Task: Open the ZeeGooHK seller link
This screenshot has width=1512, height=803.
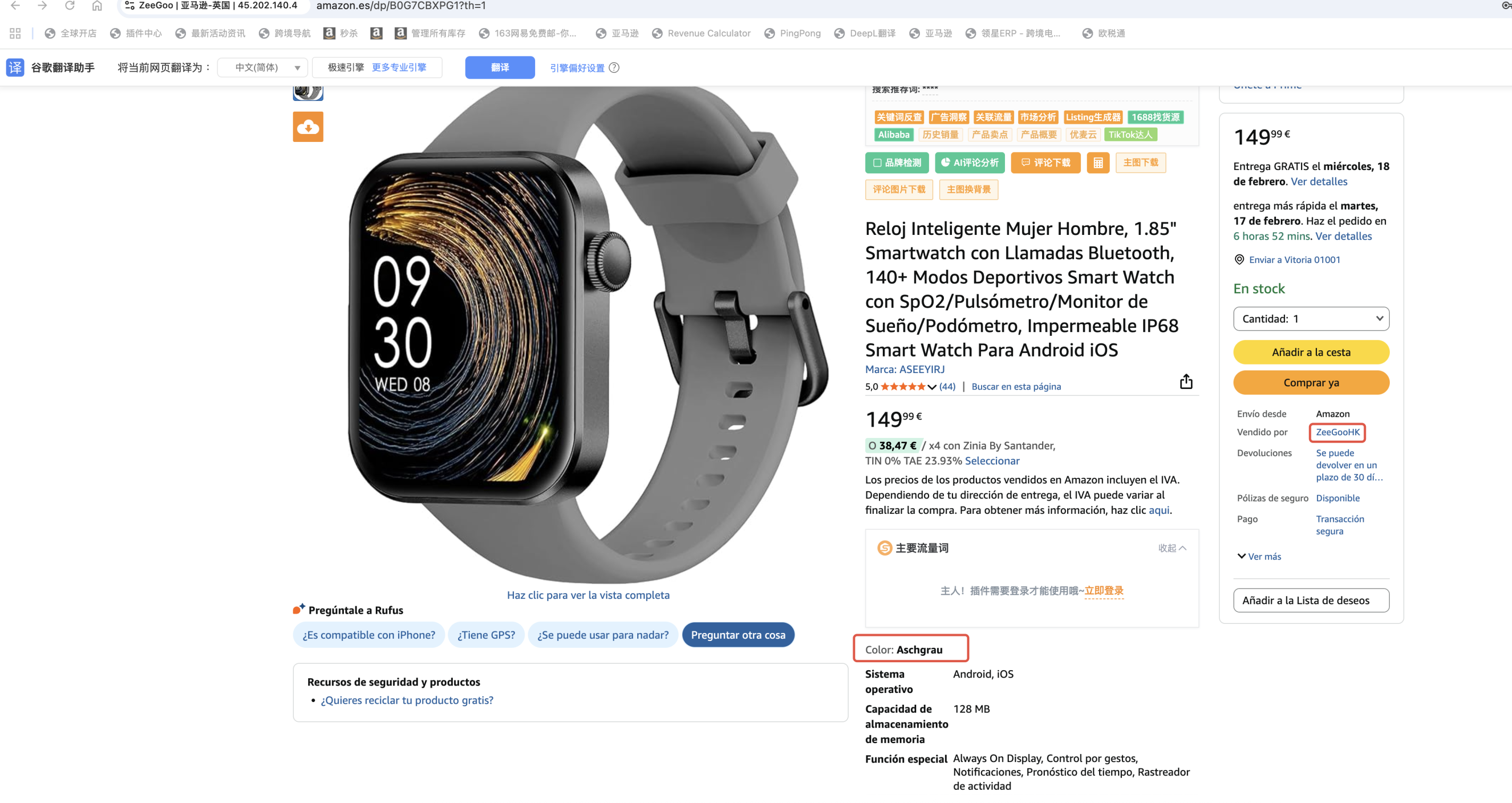Action: coord(1337,432)
